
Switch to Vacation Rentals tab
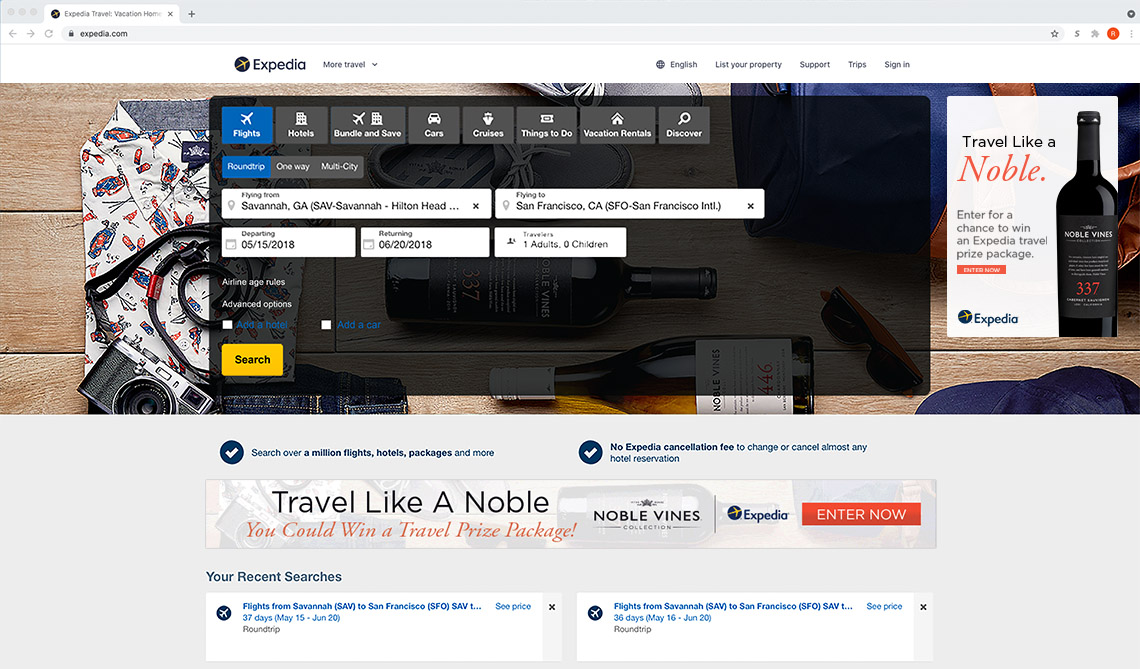point(617,124)
